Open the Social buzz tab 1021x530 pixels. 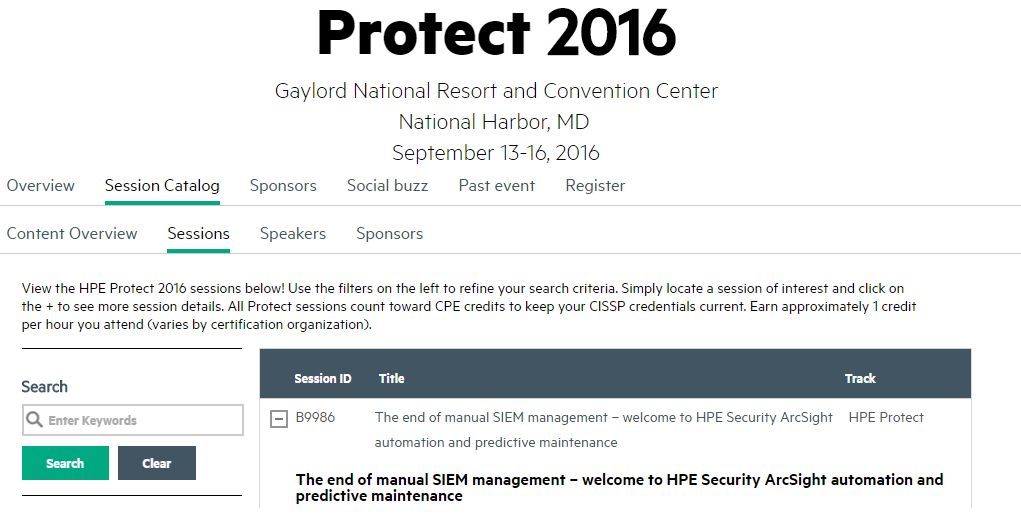[x=387, y=186]
